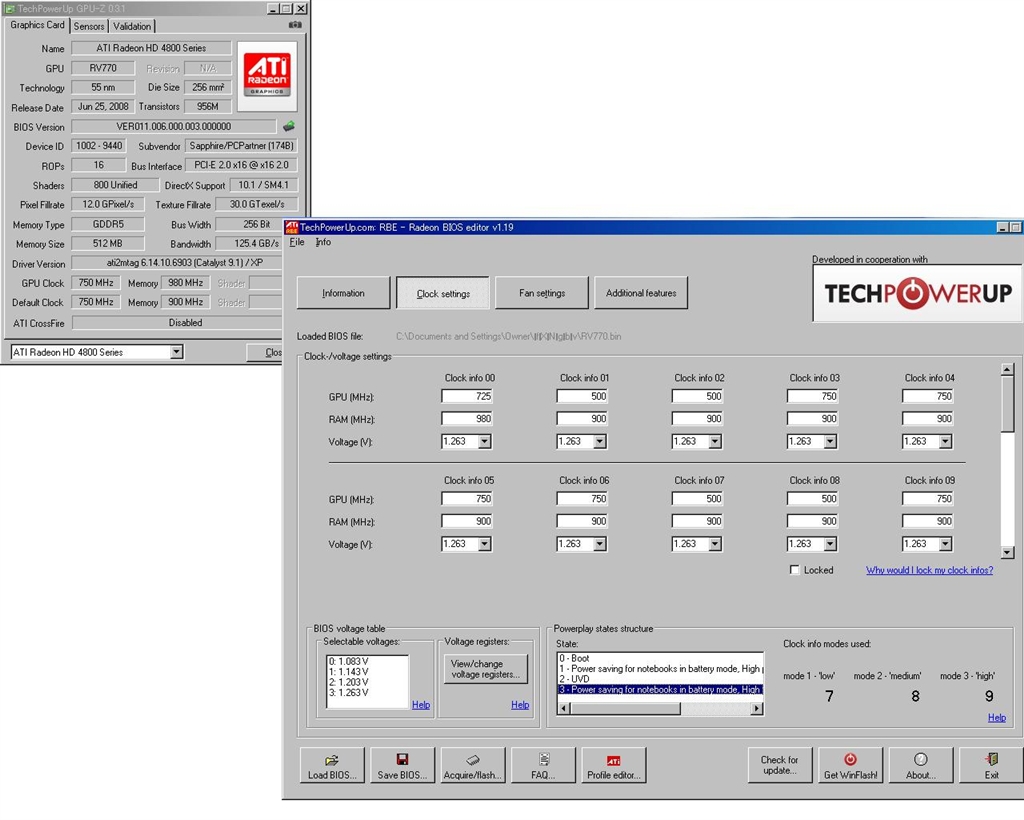Expand Clock info 00 voltage dropdown
The image size is (1024, 820).
click(484, 442)
